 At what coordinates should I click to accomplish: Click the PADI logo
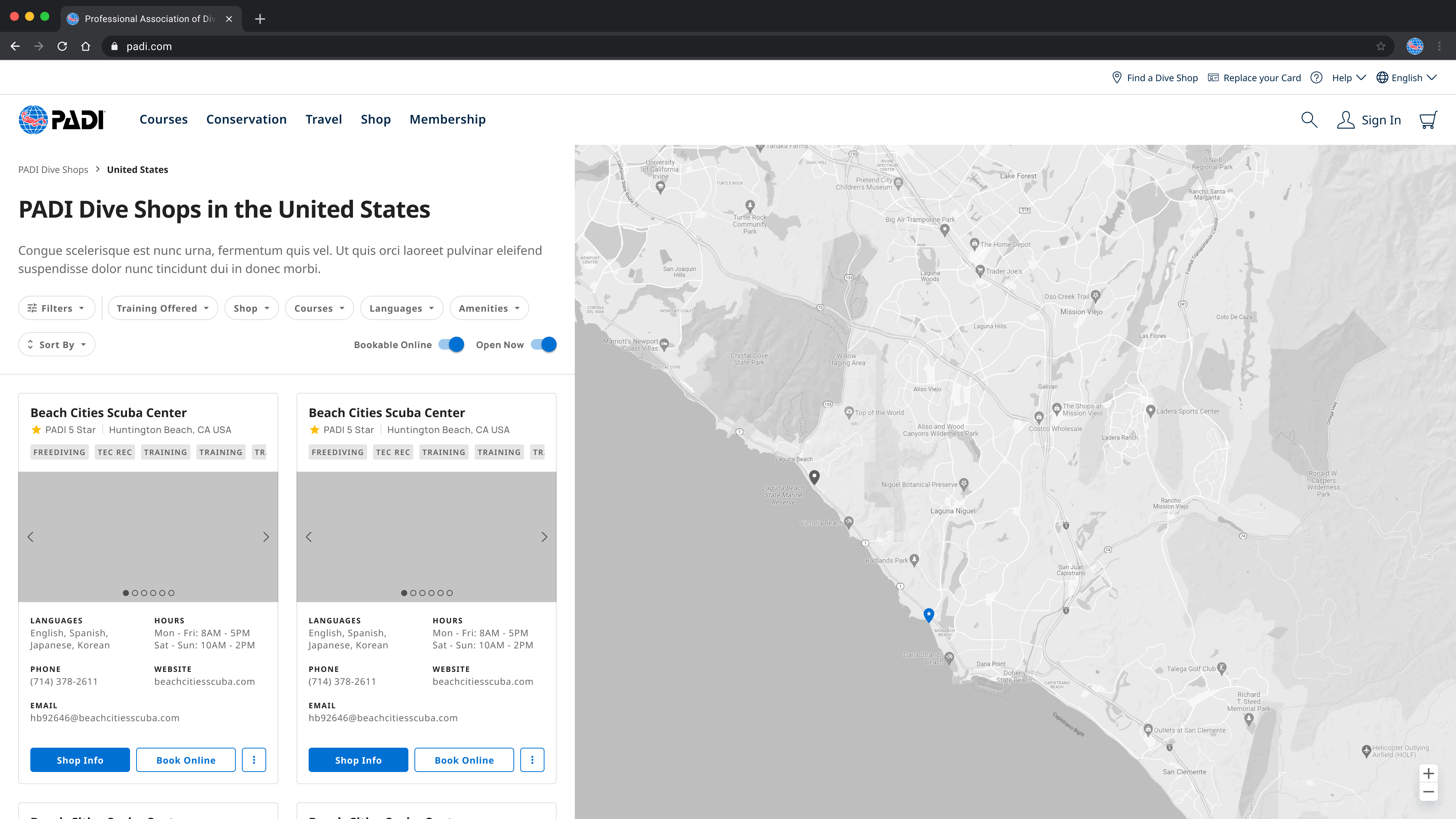coord(61,120)
